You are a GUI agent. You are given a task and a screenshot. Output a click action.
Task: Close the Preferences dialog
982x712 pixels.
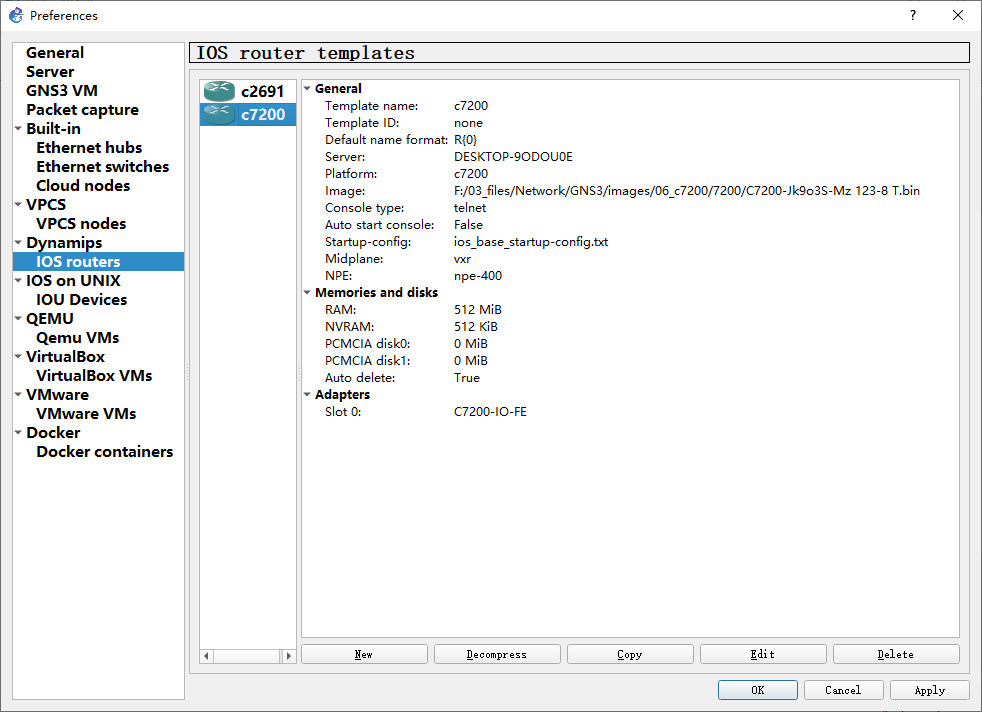[x=958, y=15]
